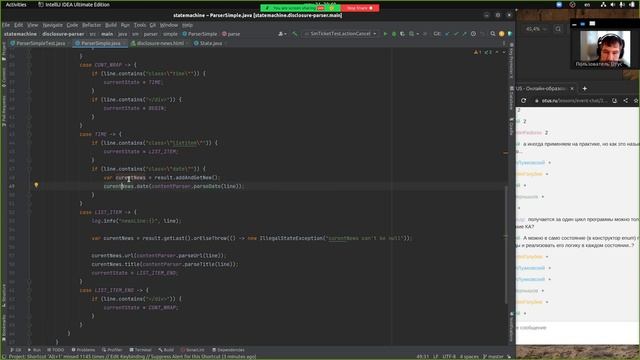Collapse the 'case LIST_ITEM' code block in the gutter
This screenshot has height=360, width=640.
click(x=29, y=212)
